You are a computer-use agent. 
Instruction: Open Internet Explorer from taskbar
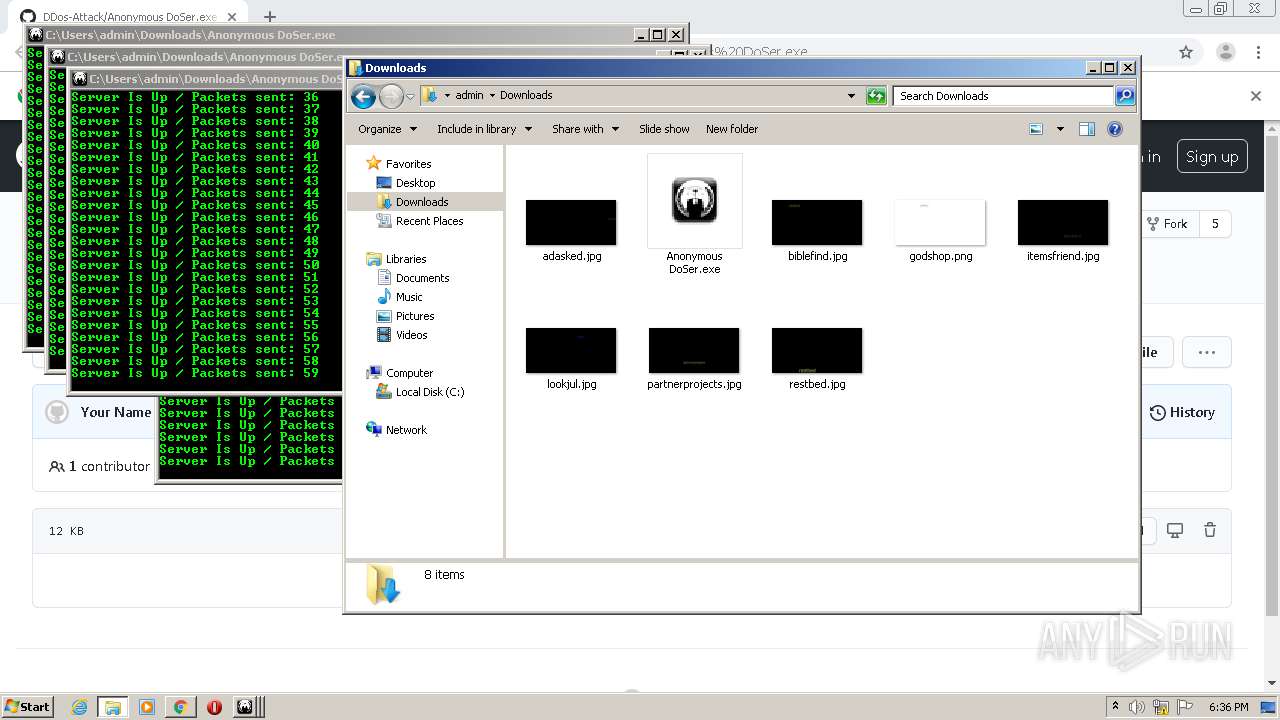pyautogui.click(x=79, y=707)
